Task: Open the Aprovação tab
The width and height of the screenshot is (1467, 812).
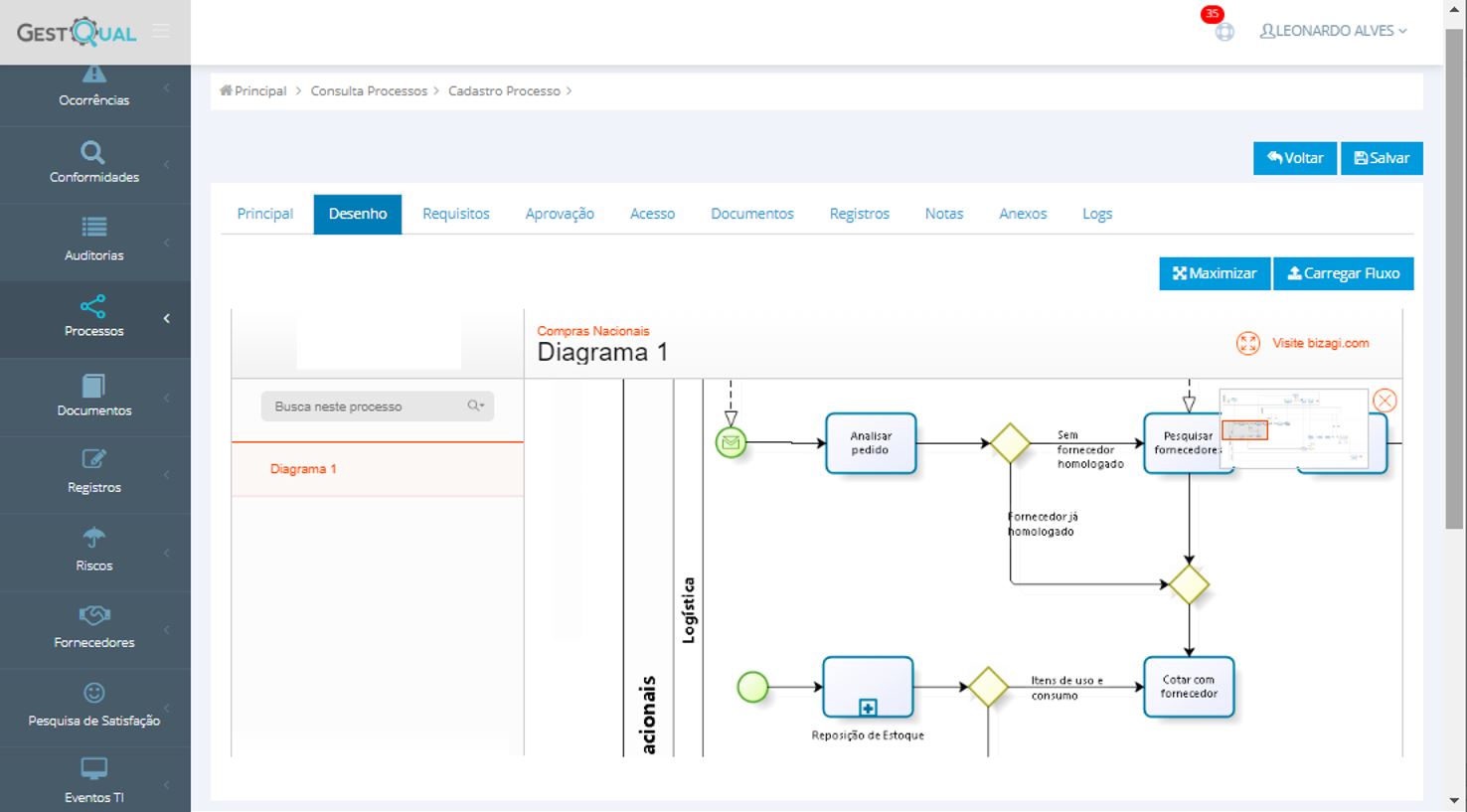Action: [x=560, y=214]
